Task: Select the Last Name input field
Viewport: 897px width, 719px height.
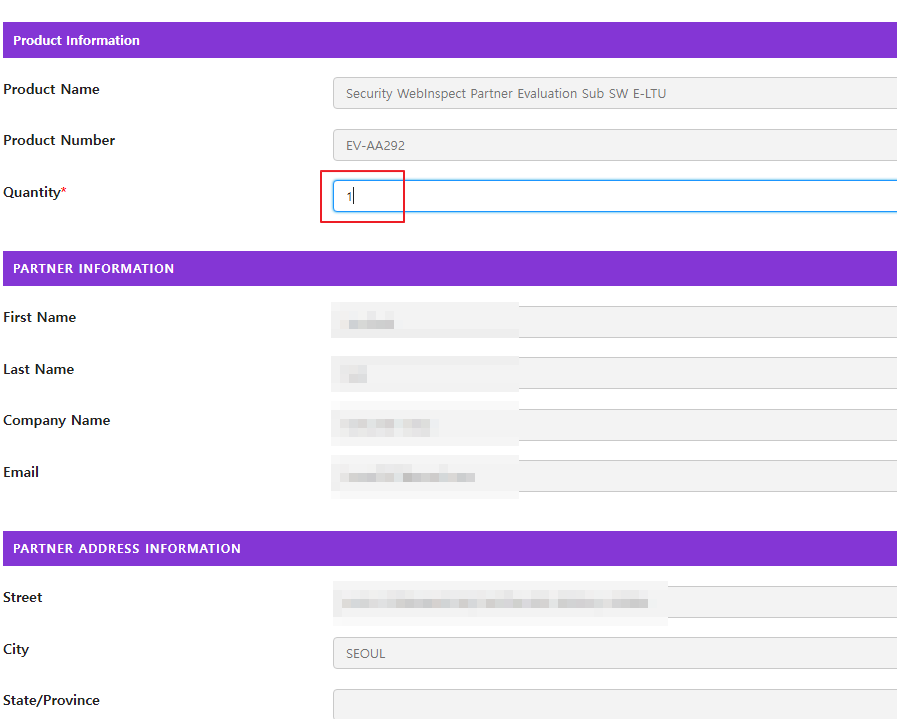Action: (615, 373)
